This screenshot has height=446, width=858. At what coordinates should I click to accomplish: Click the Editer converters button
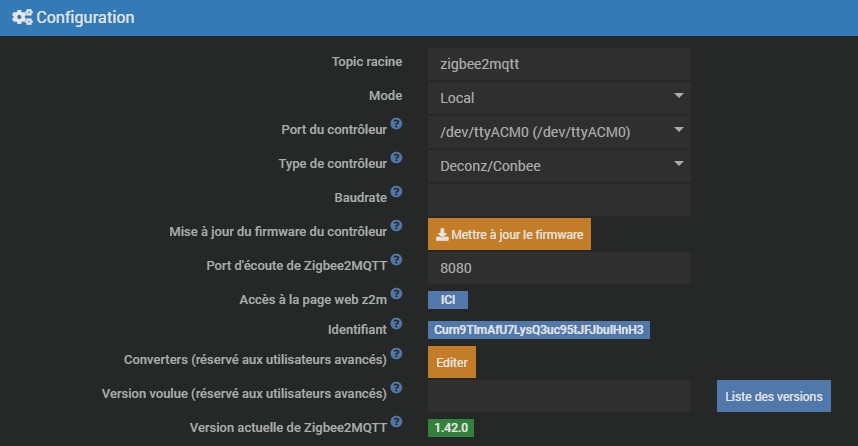(x=452, y=361)
